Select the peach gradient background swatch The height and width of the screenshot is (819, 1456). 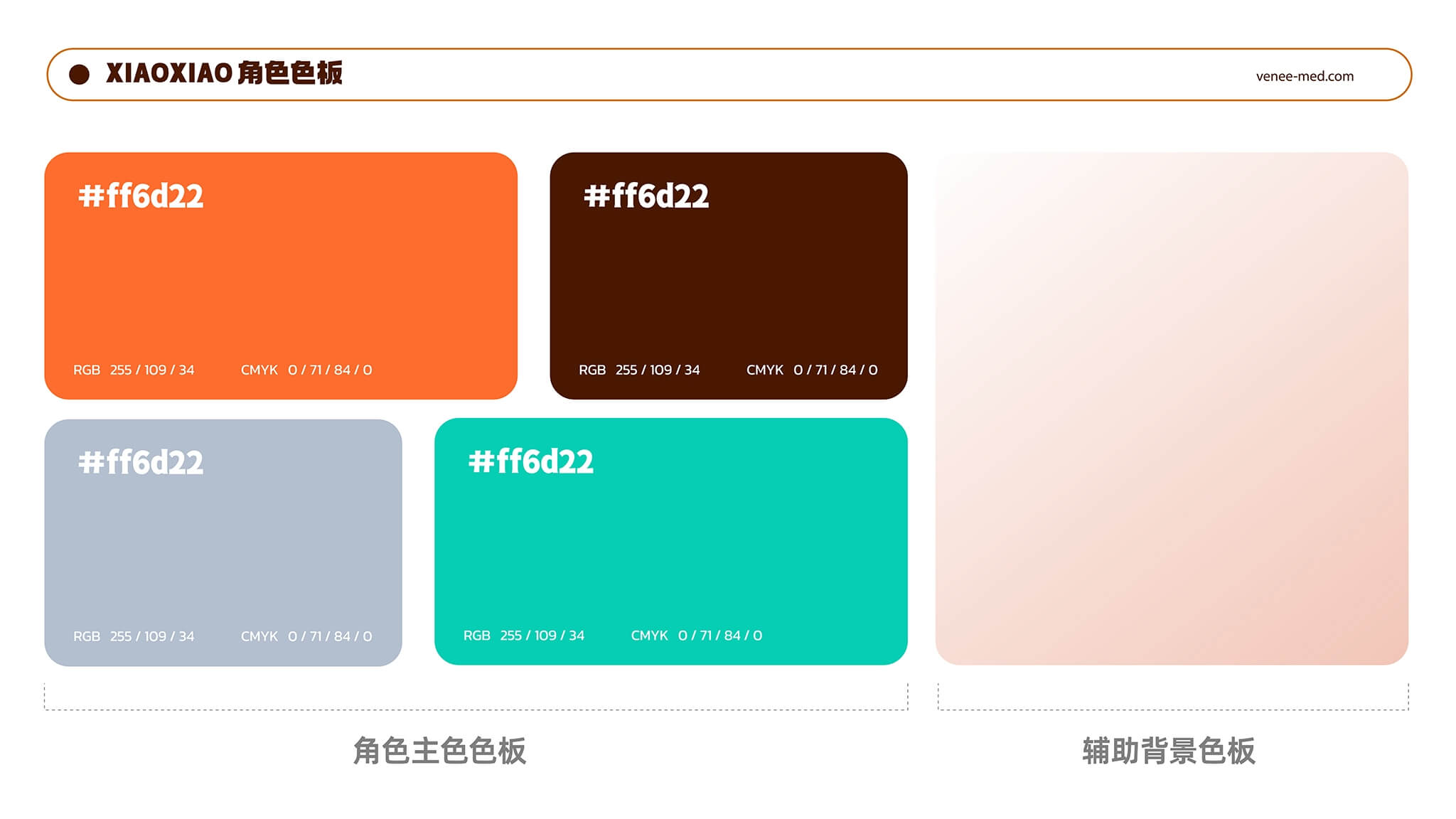point(1172,409)
